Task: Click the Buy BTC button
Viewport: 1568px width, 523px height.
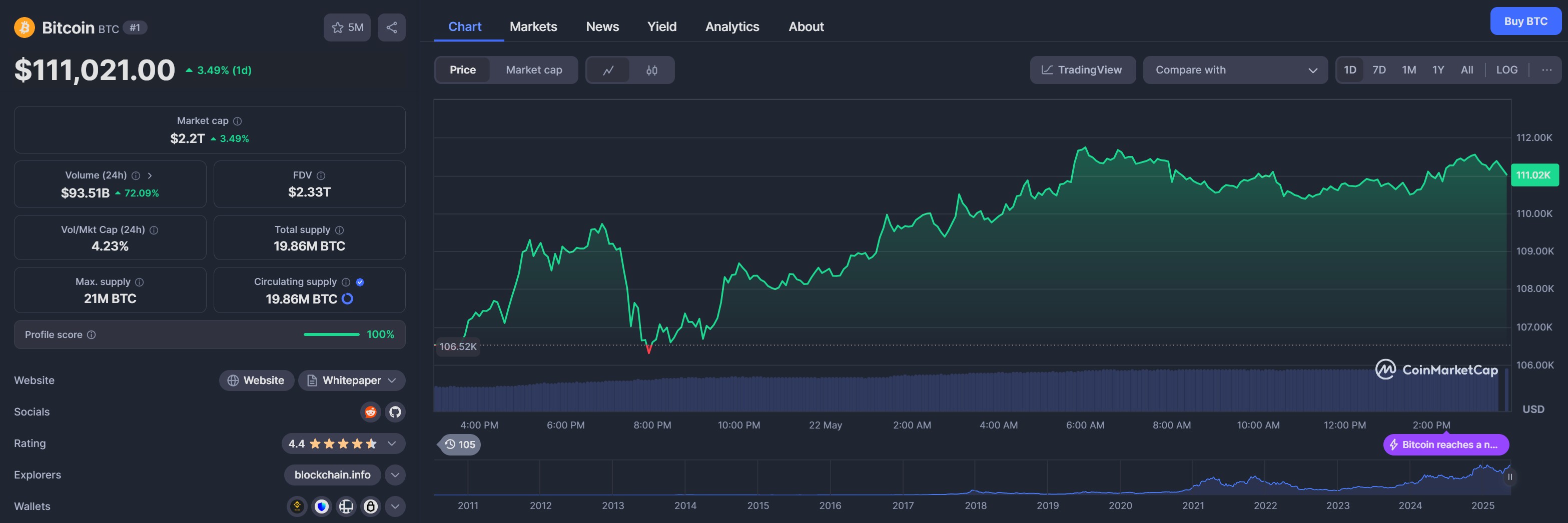Action: tap(1525, 21)
